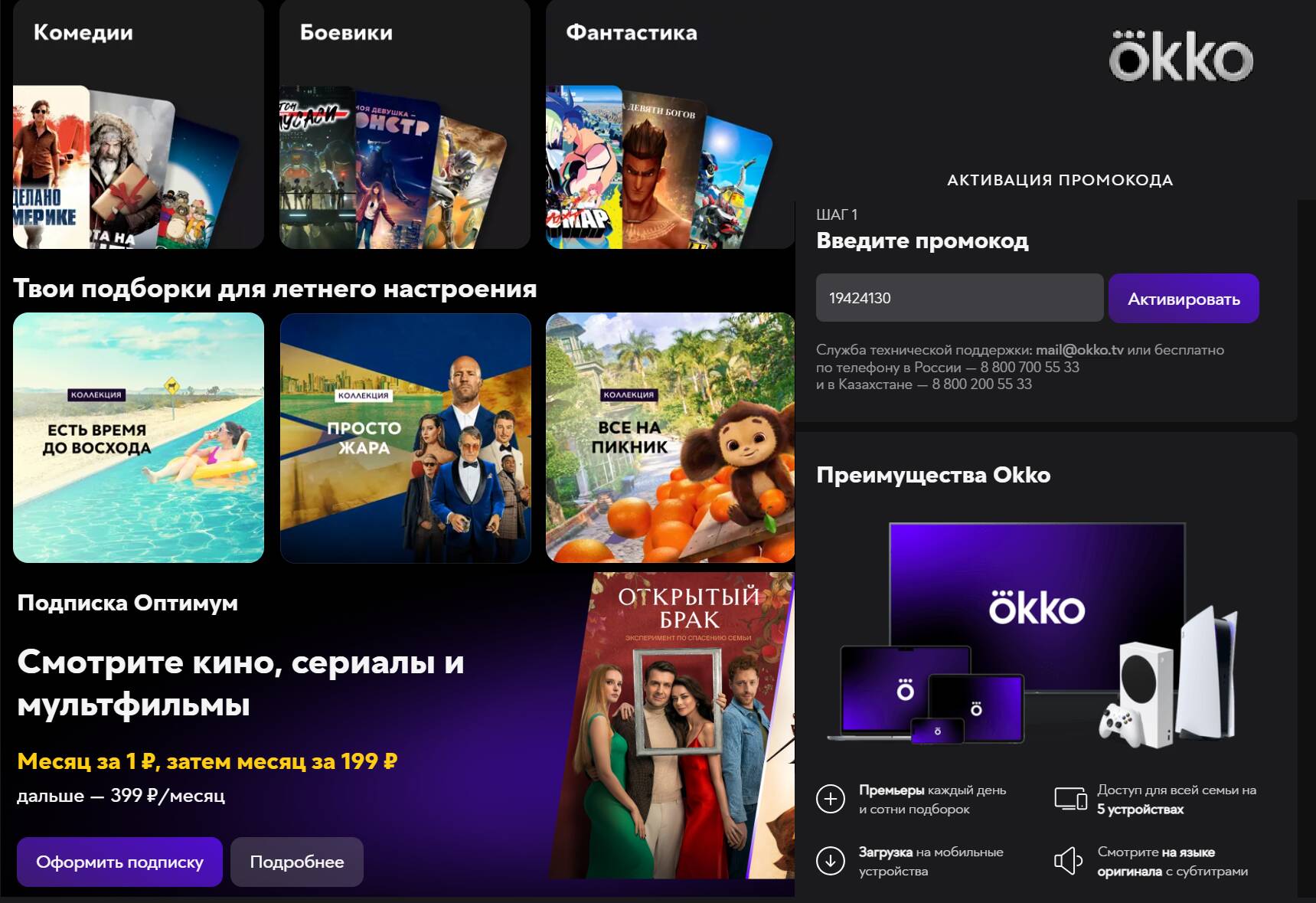Viewport: 1316px width, 903px height.
Task: Click the Okko logo on the TV image
Action: [x=1037, y=608]
